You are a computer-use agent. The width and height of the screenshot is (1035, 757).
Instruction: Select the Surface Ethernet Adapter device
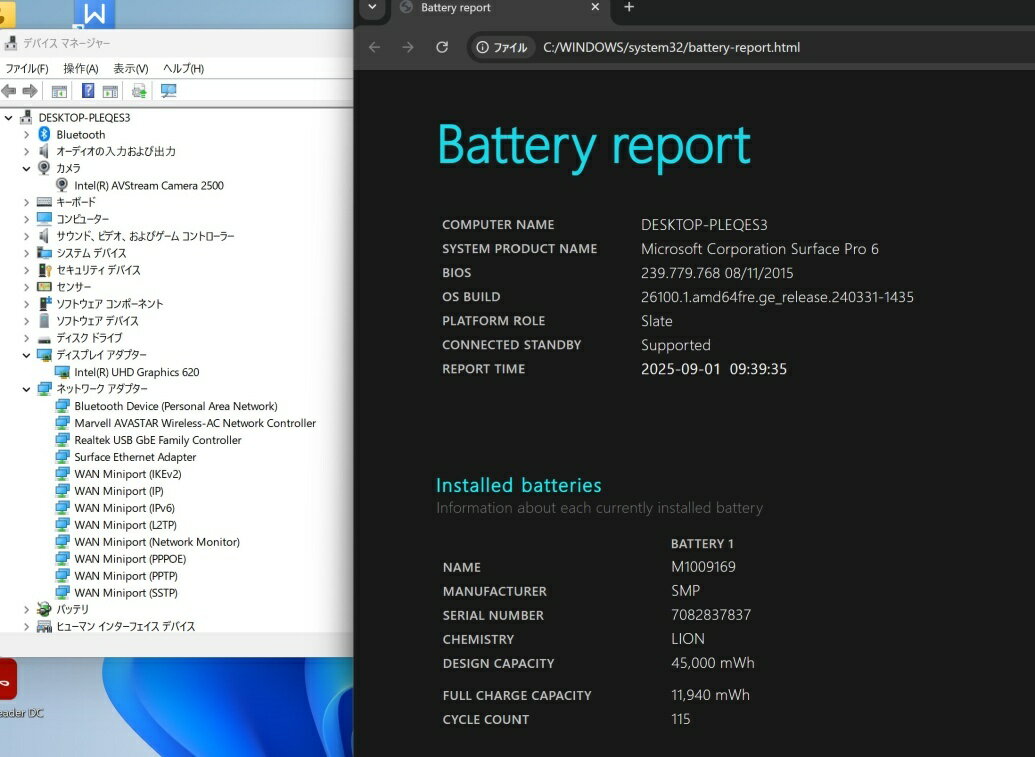point(135,457)
